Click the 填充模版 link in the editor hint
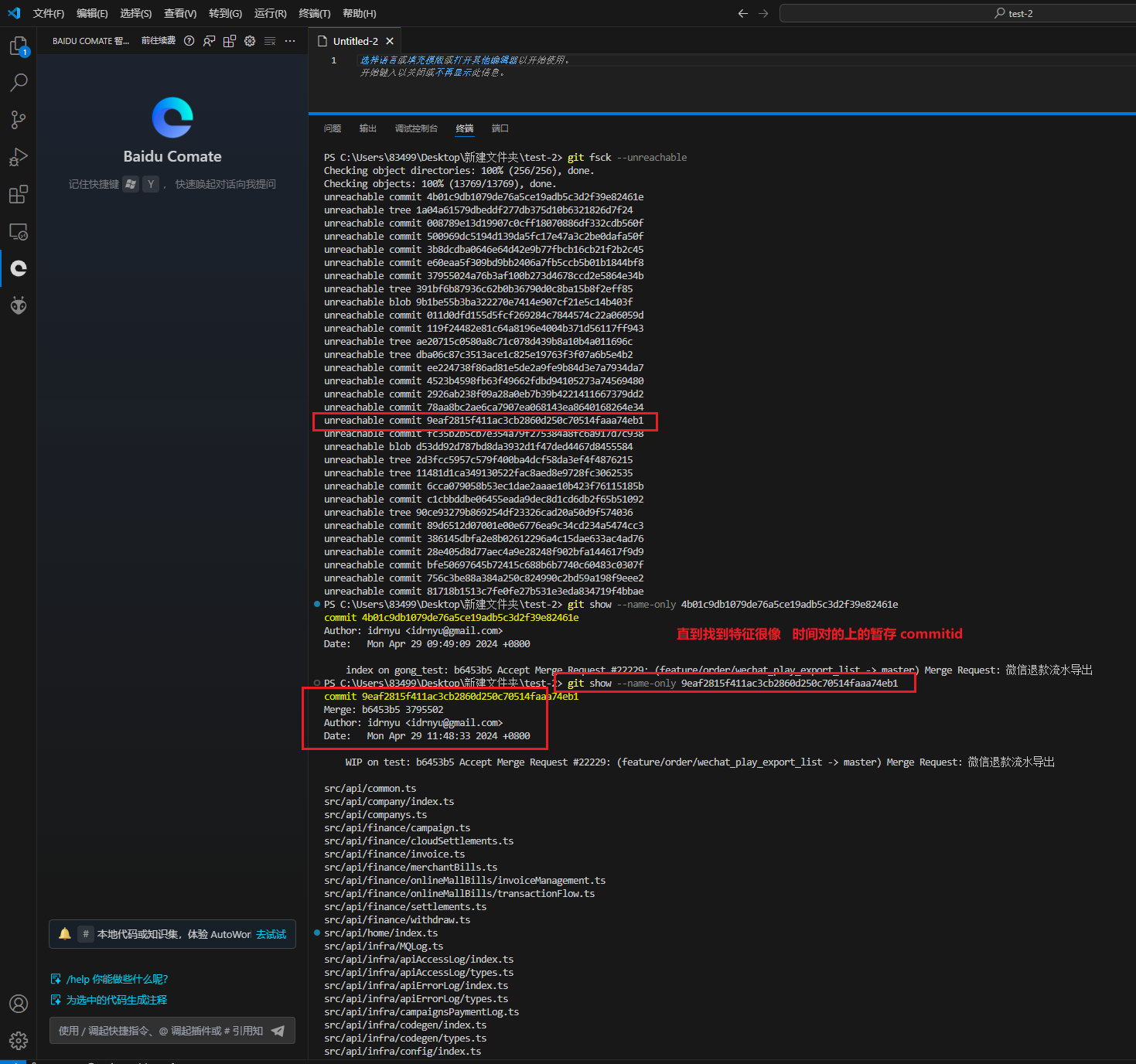The image size is (1136, 1064). pos(427,60)
